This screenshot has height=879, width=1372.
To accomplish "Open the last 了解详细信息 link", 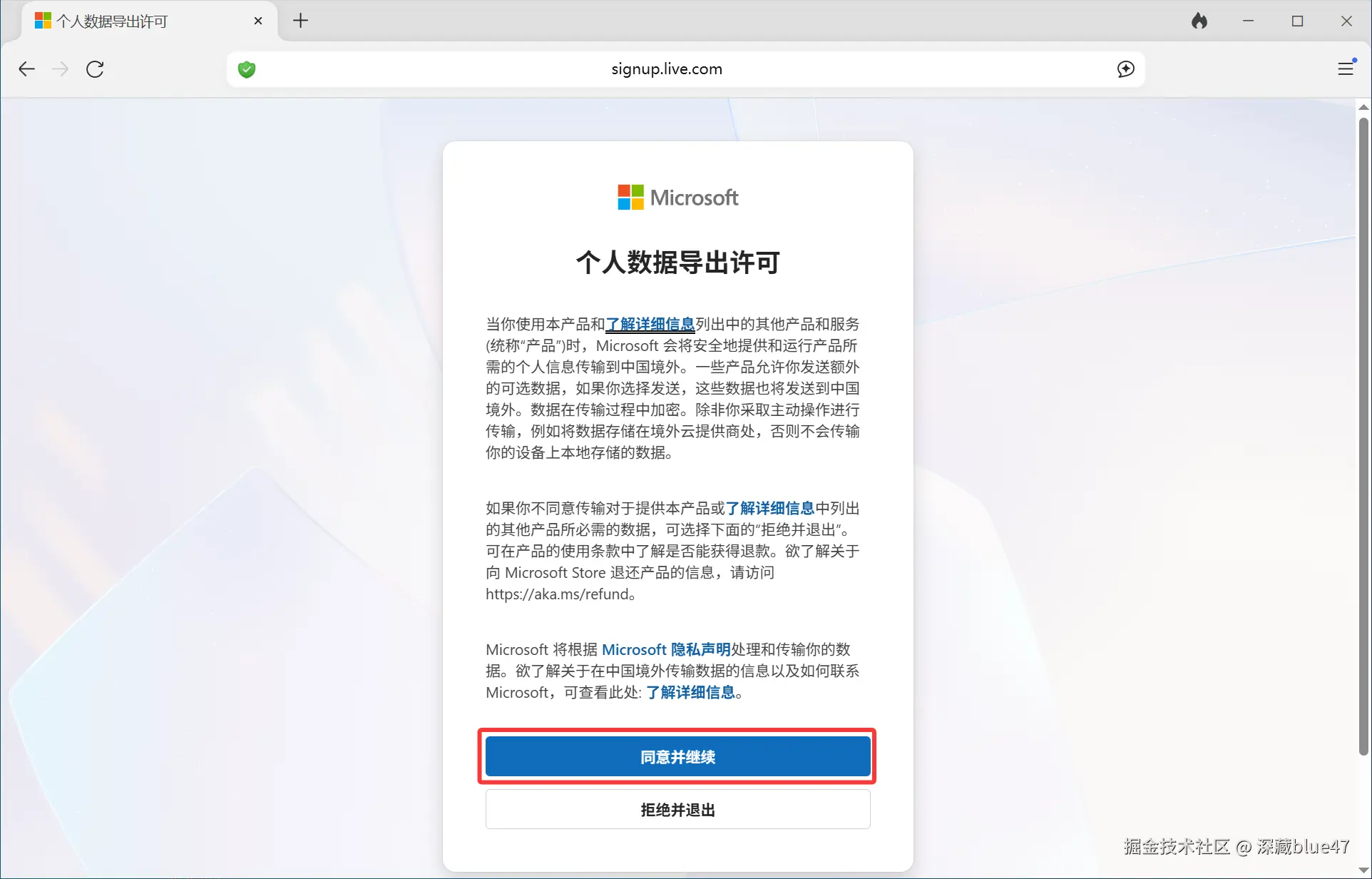I will (x=690, y=693).
